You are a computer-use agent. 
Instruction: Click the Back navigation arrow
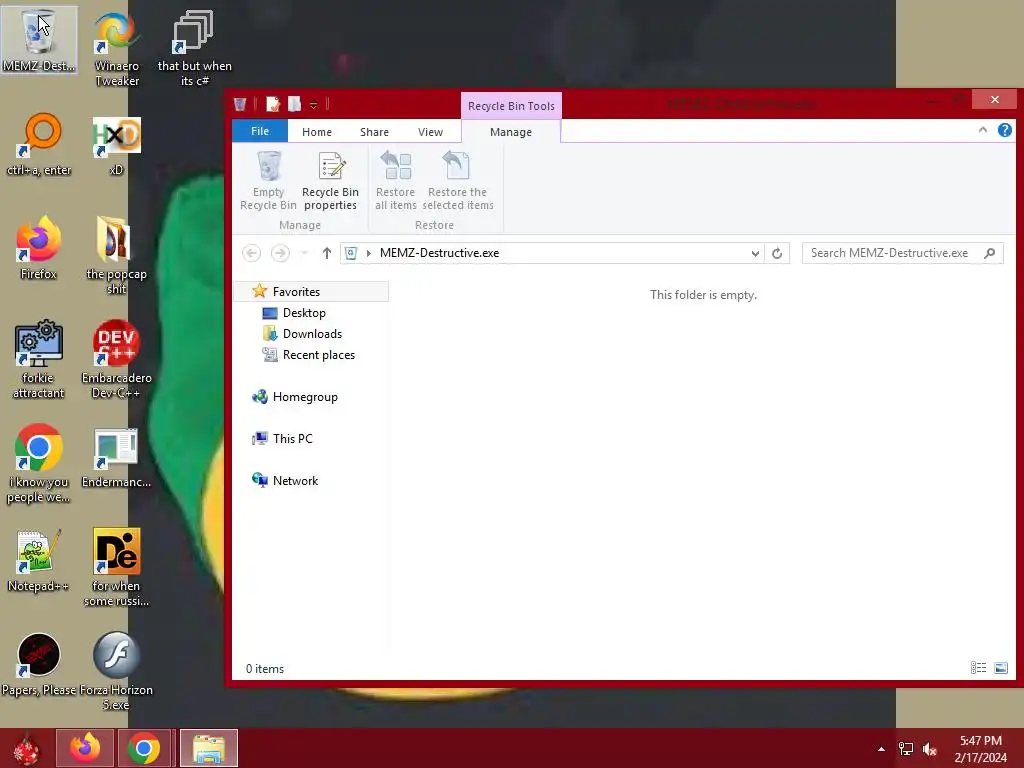(251, 253)
